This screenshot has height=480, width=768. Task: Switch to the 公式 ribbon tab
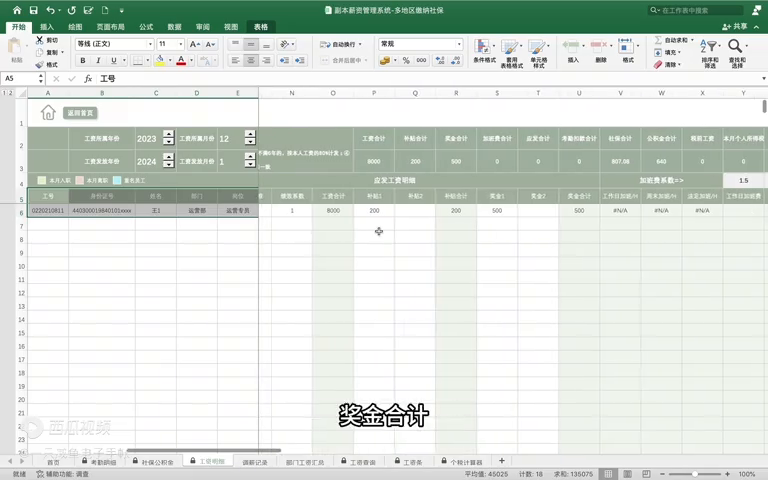pyautogui.click(x=146, y=27)
